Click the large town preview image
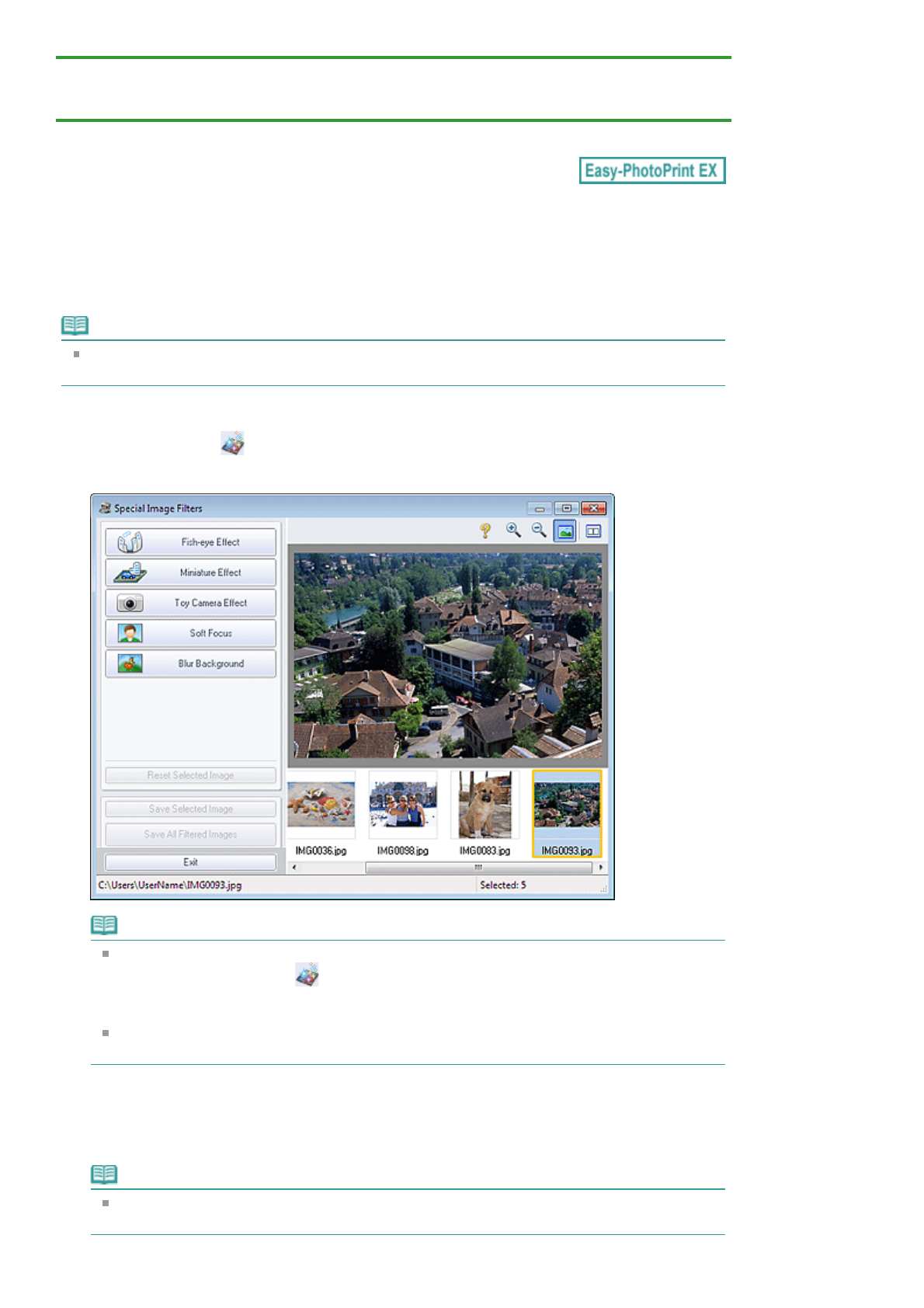This screenshot has width=924, height=1308. click(x=448, y=656)
